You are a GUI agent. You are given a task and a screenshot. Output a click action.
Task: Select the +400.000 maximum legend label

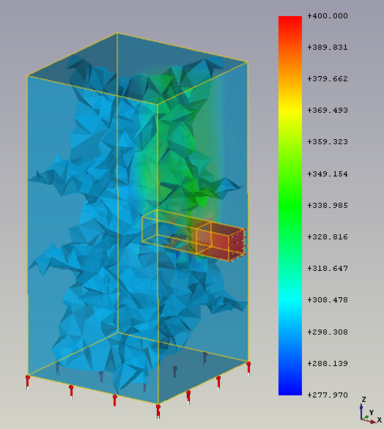pos(328,16)
